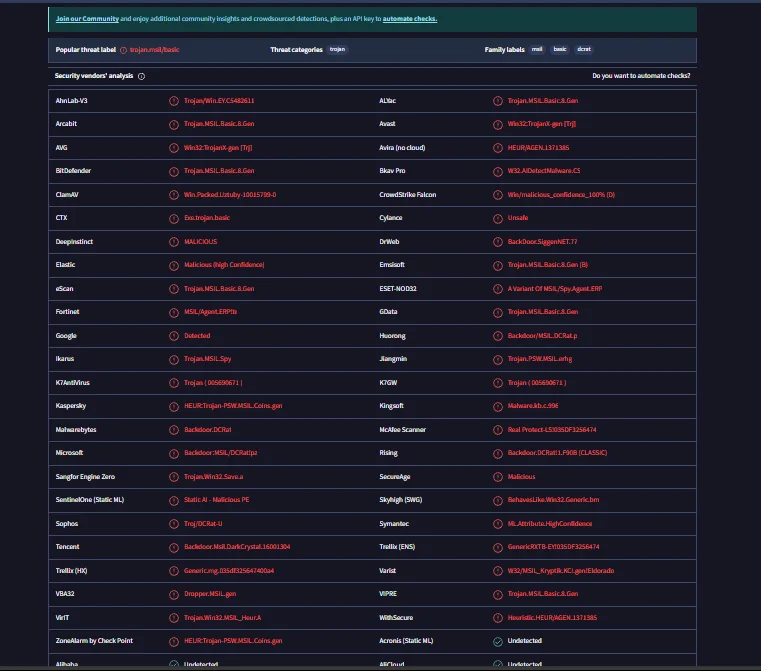Click the alert icon for Bkav Pro
The height and width of the screenshot is (671, 761).
click(x=497, y=171)
